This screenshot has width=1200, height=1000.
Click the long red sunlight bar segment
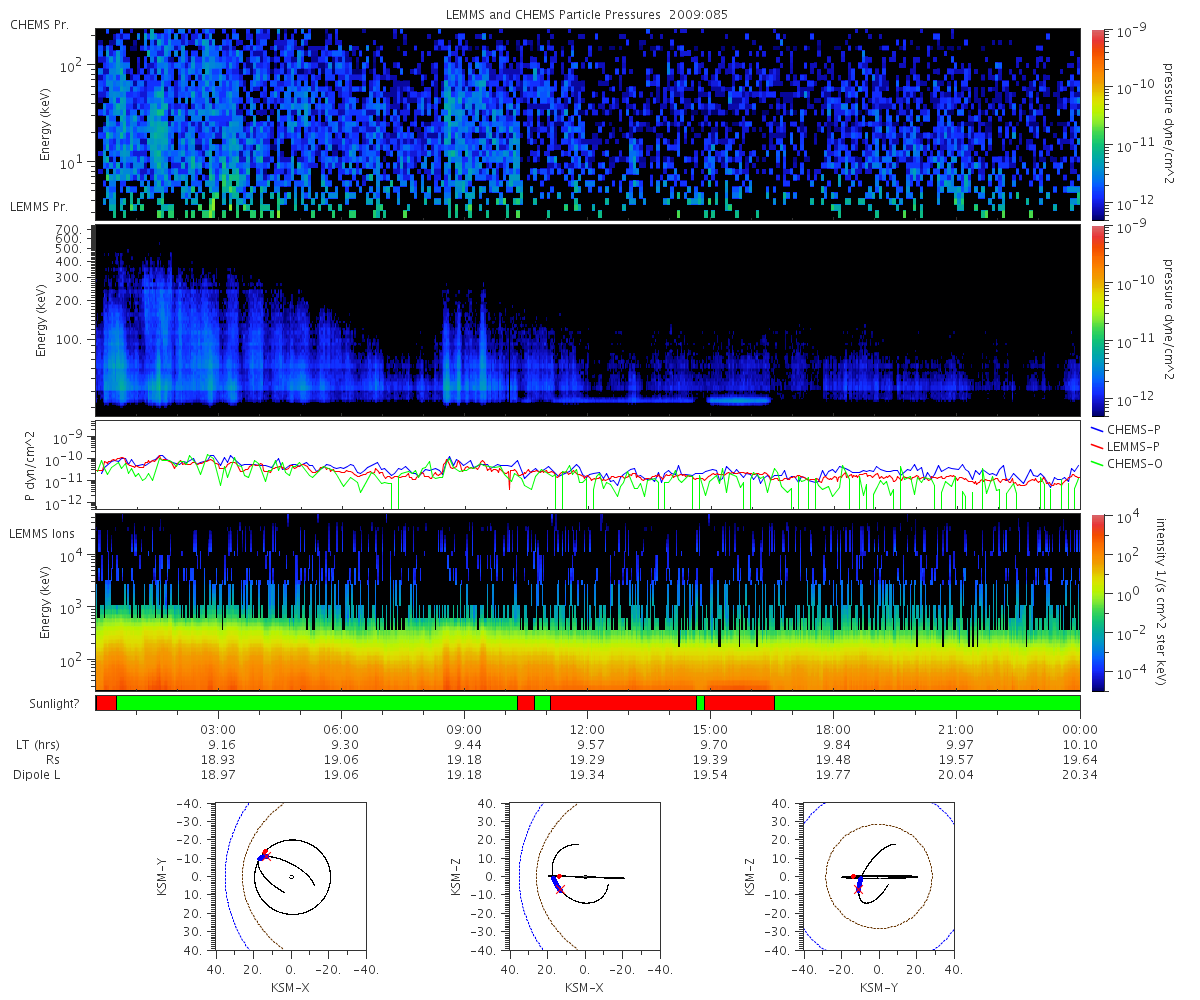pyautogui.click(x=622, y=703)
